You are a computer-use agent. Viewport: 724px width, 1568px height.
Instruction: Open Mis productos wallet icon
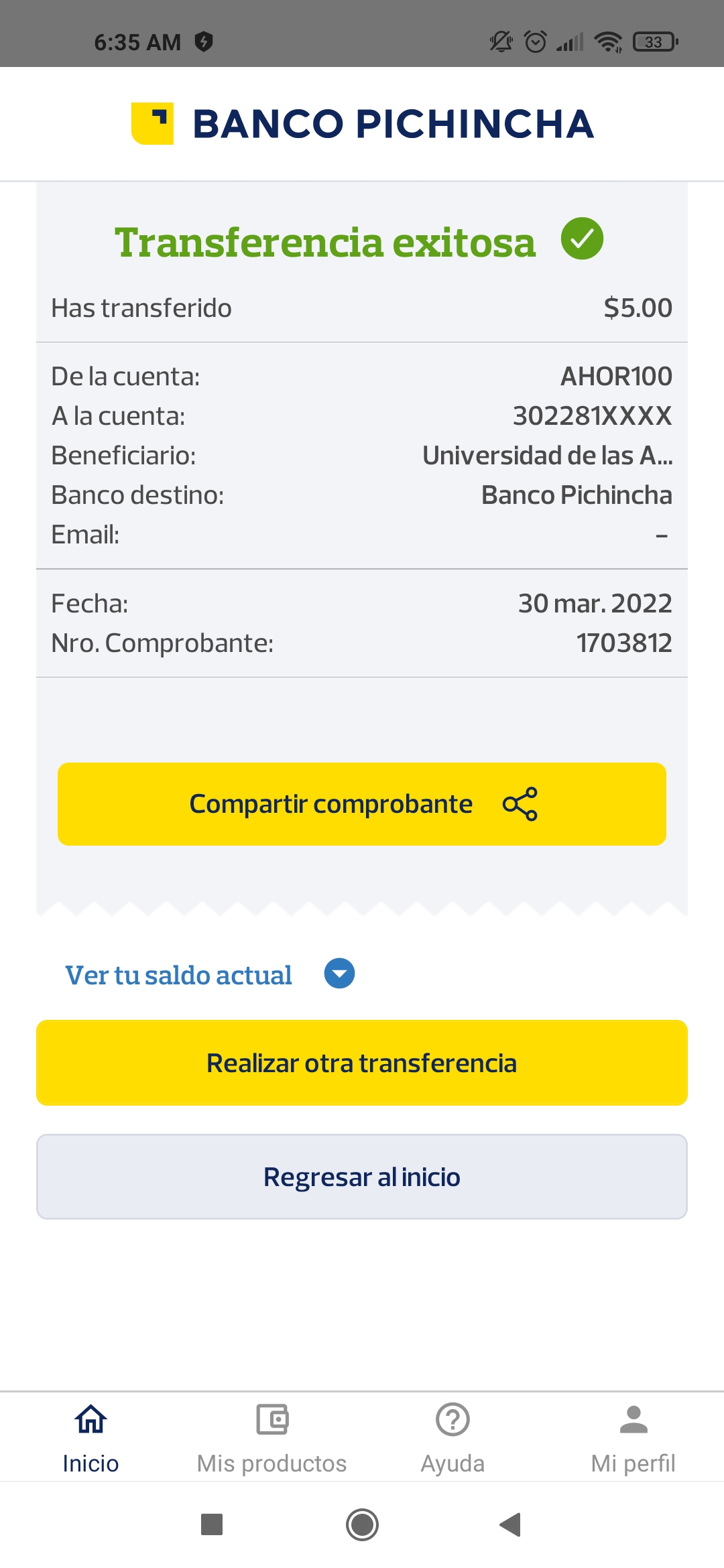272,1419
